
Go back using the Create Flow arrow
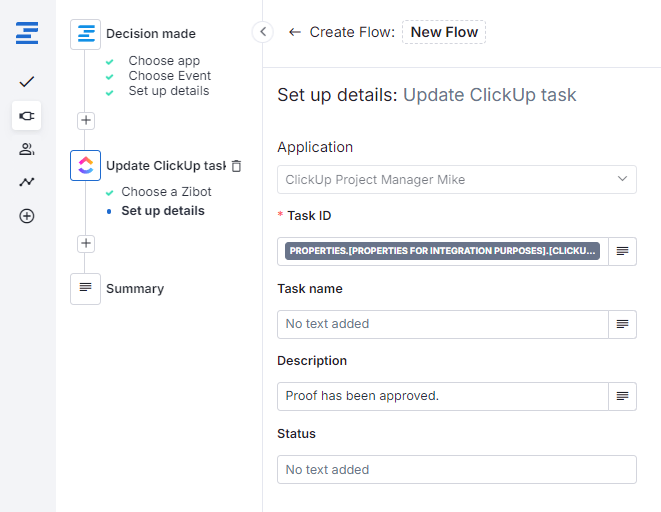(294, 32)
